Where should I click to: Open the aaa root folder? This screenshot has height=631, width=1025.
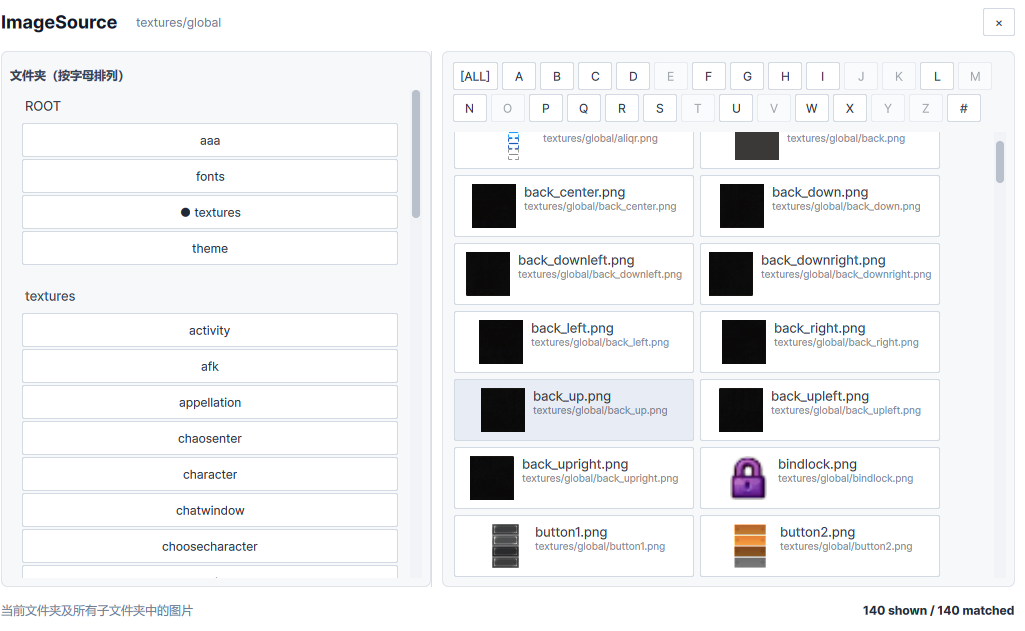point(210,141)
